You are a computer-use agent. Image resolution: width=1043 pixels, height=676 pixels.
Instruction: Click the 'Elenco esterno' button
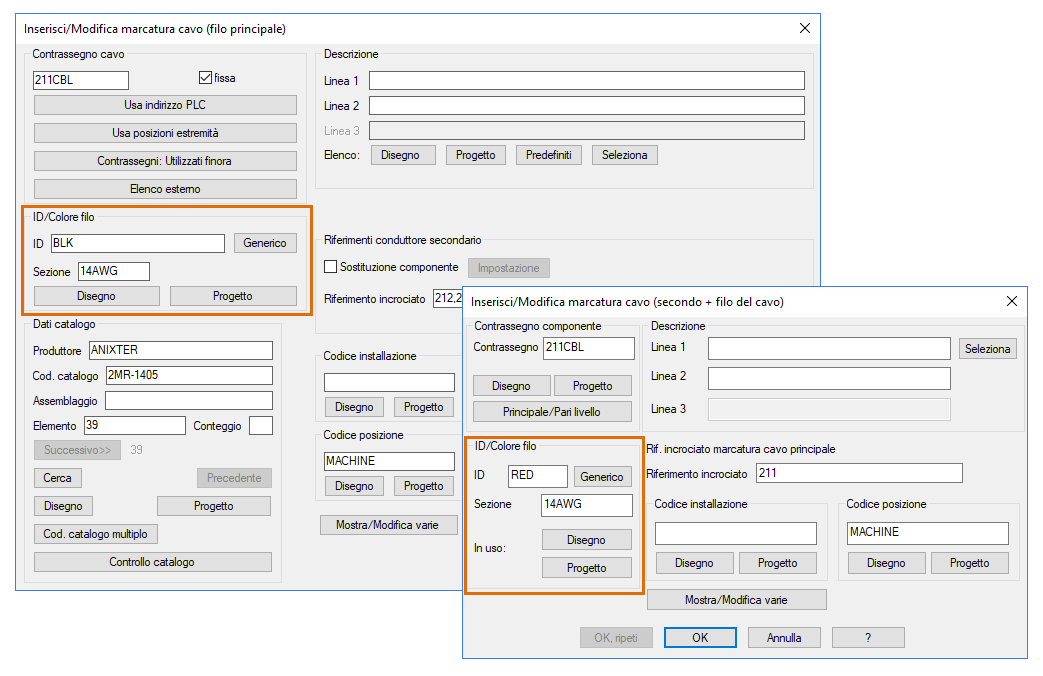pos(165,189)
